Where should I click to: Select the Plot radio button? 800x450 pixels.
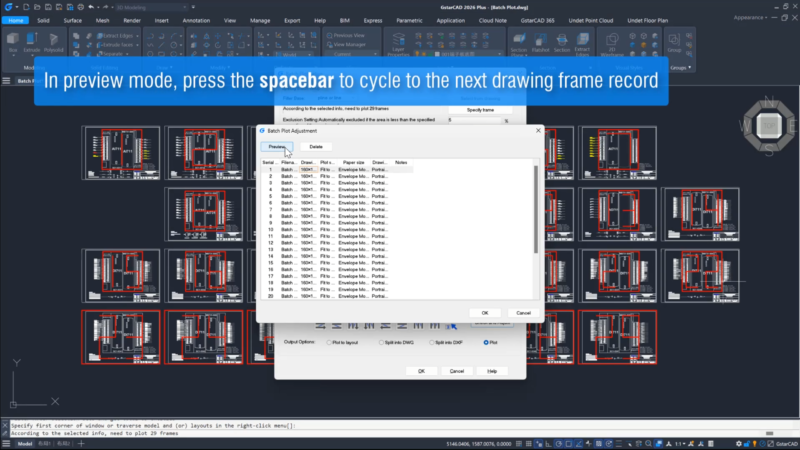click(x=487, y=342)
